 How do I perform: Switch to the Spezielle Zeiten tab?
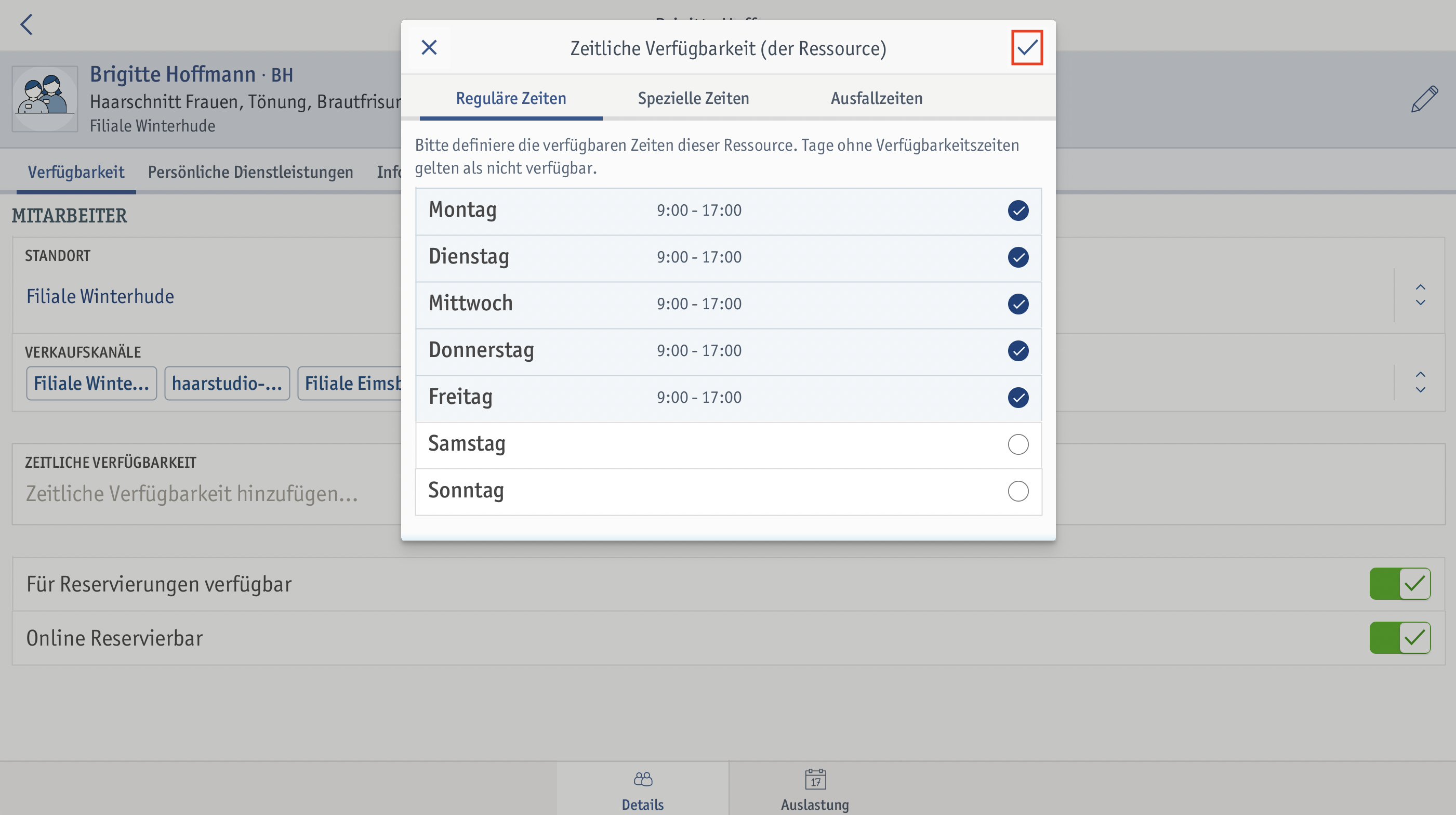(x=694, y=98)
